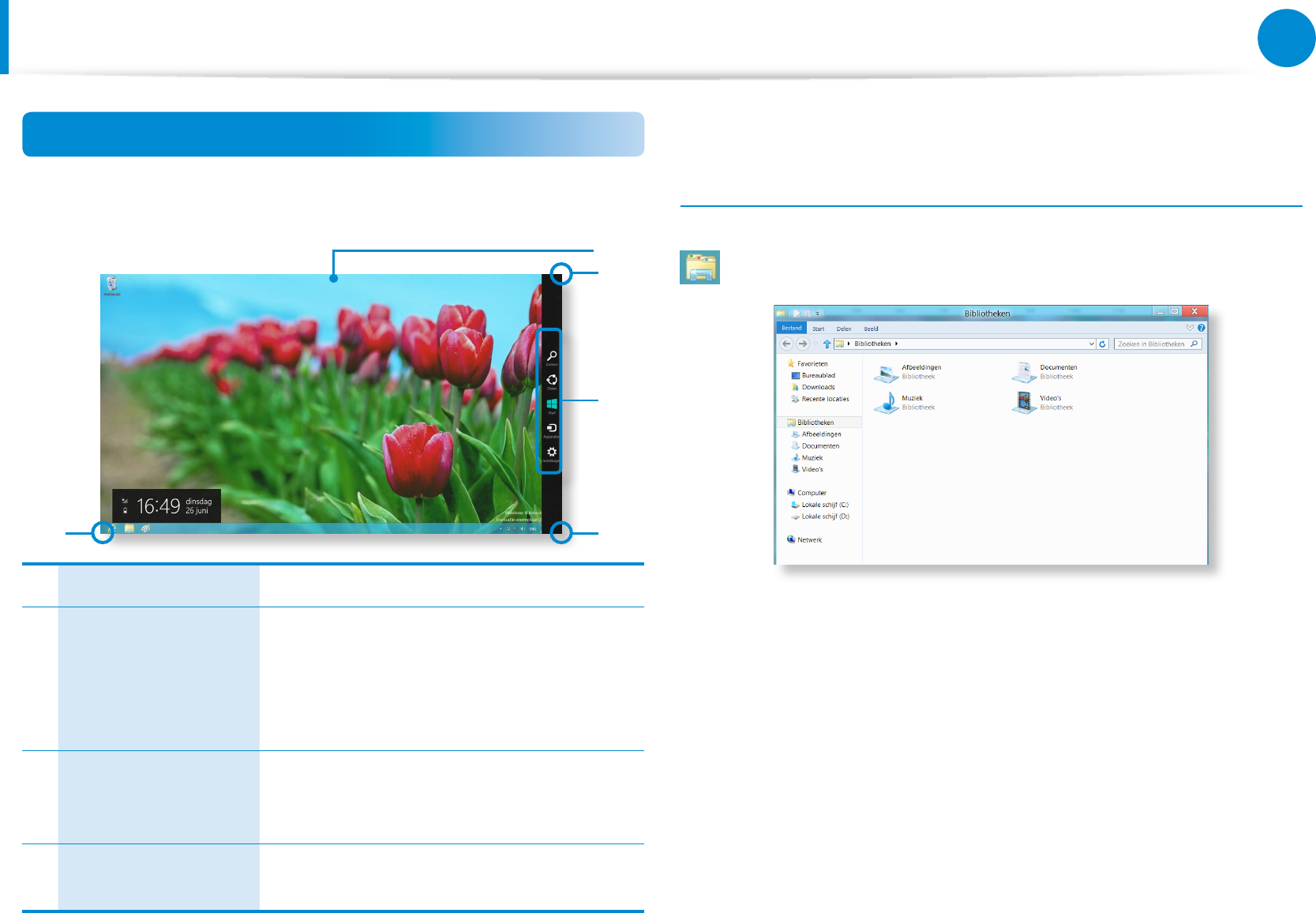1316x913 pixels.
Task: Click the New folder quick access icon
Action: click(x=807, y=313)
